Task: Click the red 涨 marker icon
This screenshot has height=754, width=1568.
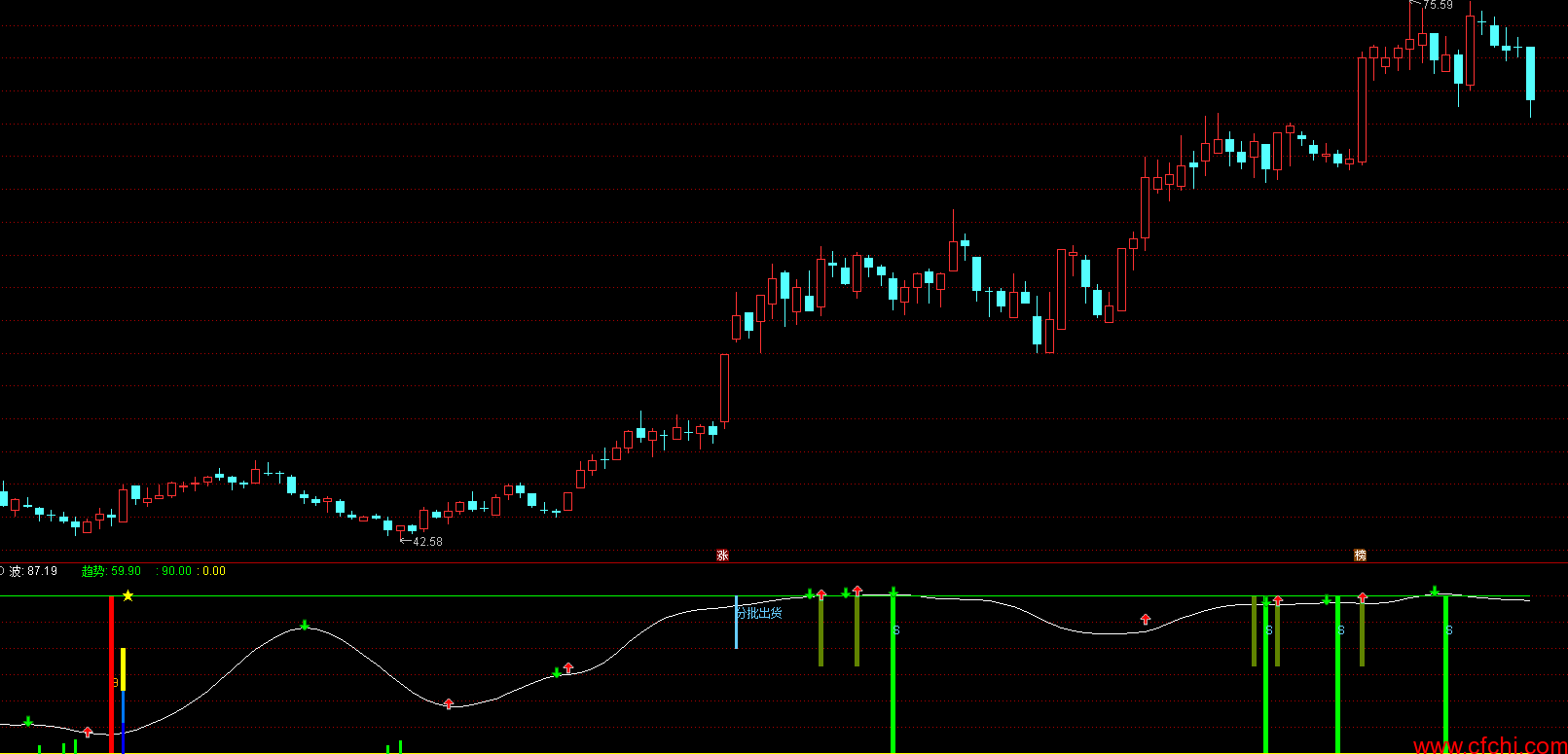Action: (x=722, y=556)
